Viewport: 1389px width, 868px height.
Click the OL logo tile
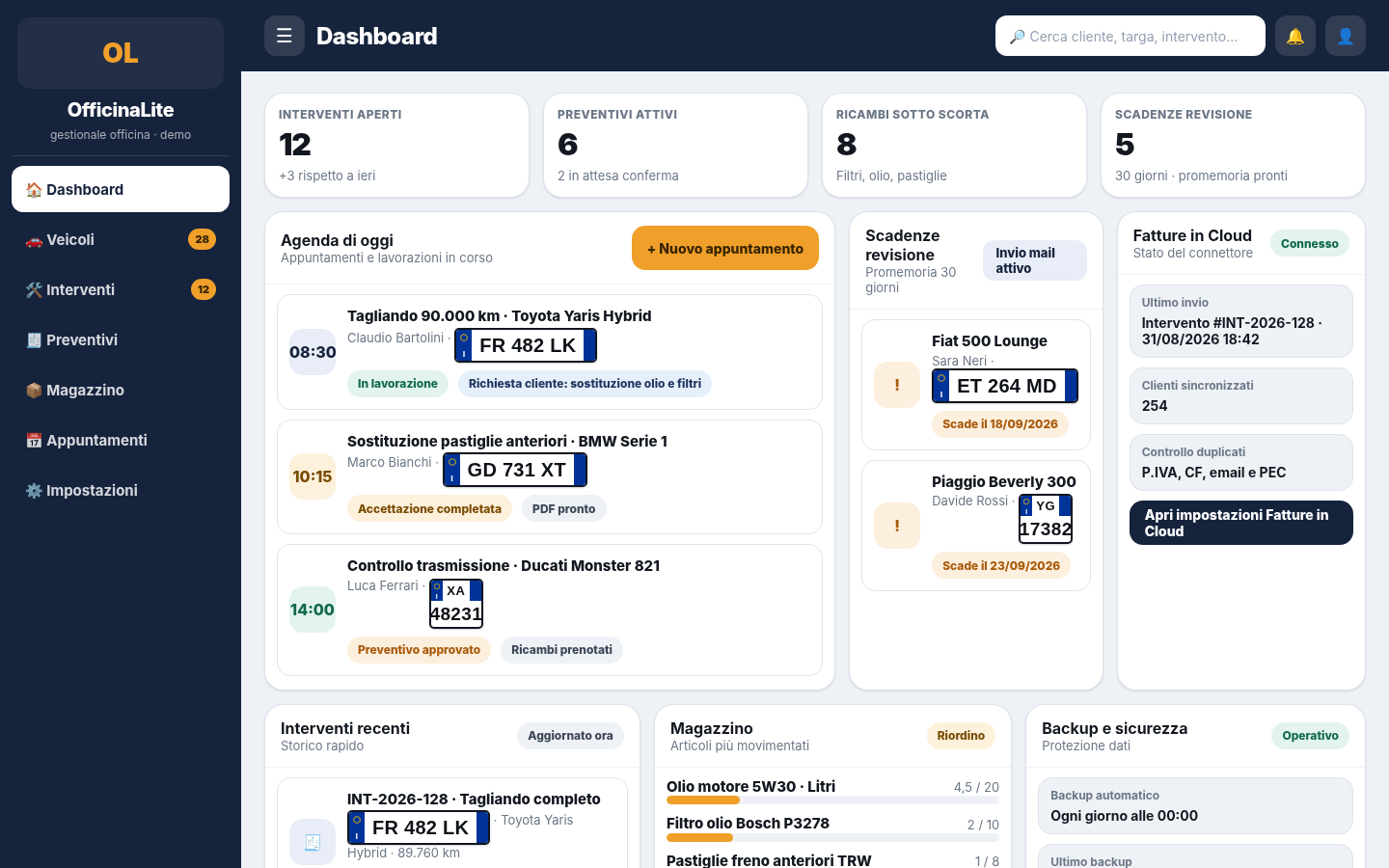pos(121,53)
